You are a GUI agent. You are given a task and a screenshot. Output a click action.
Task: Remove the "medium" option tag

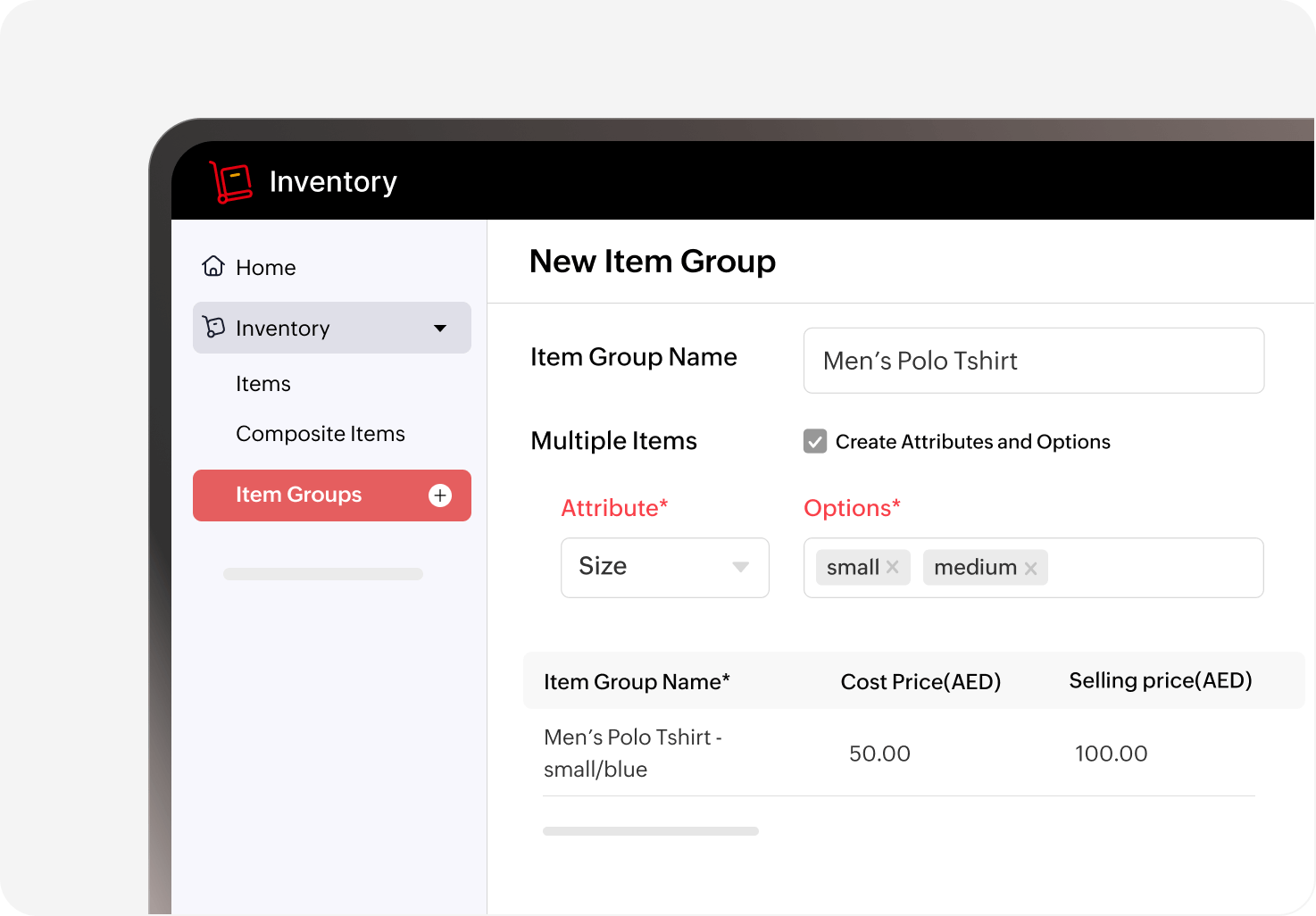tap(1031, 567)
